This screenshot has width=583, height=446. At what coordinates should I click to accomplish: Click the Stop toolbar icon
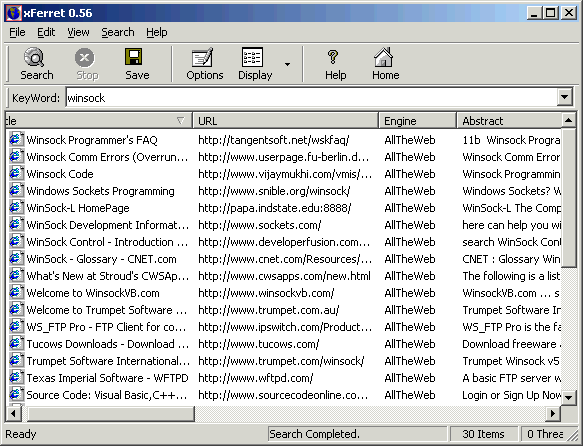pos(85,58)
